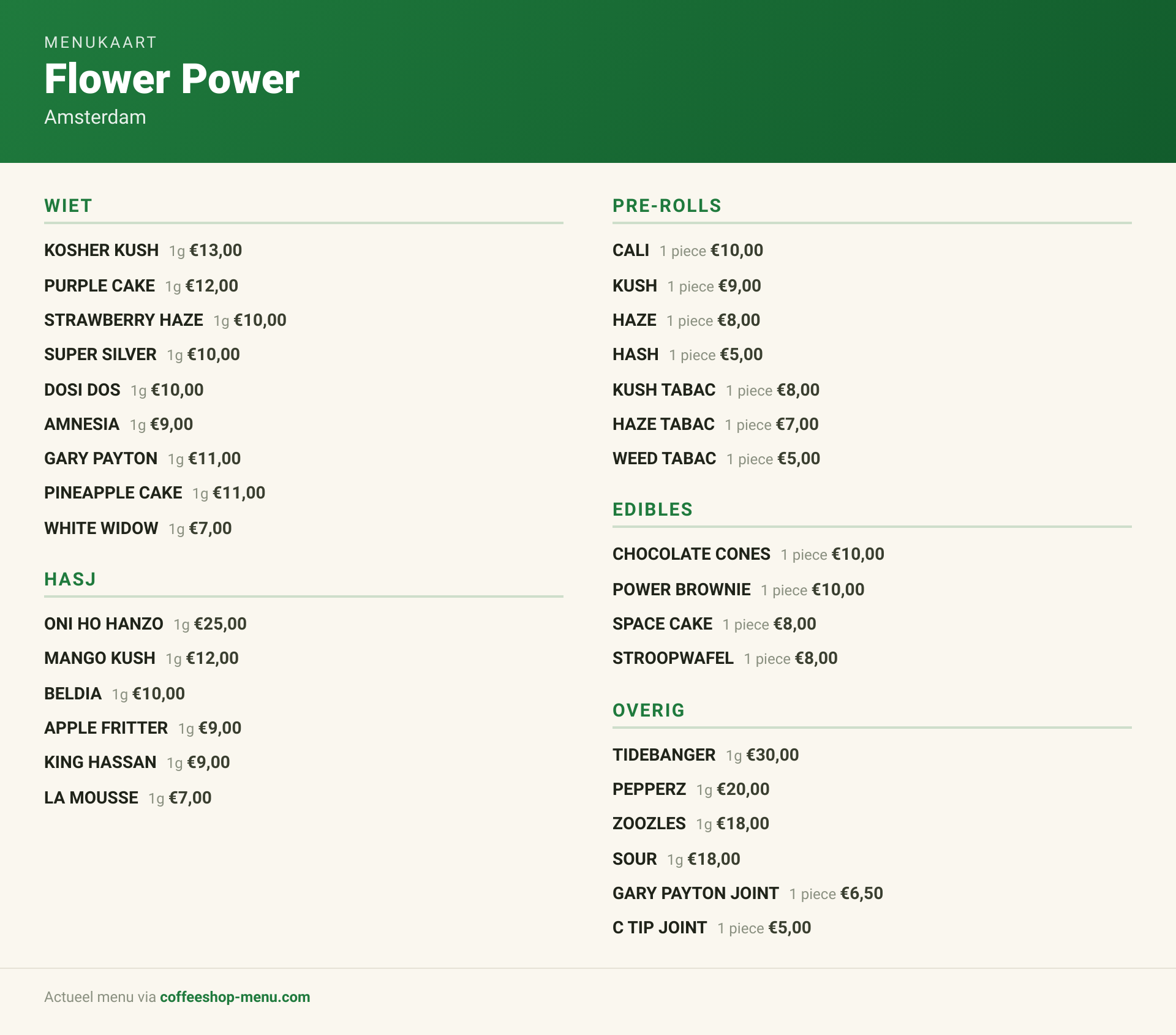Image resolution: width=1176 pixels, height=1035 pixels.
Task: Click the ZOOZLES item
Action: (691, 824)
